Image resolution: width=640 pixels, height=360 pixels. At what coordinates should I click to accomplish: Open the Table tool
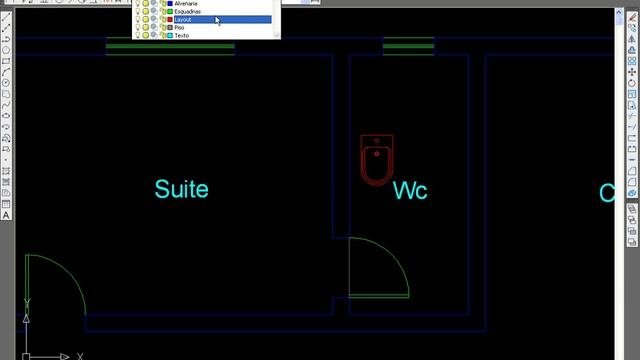tap(6, 204)
